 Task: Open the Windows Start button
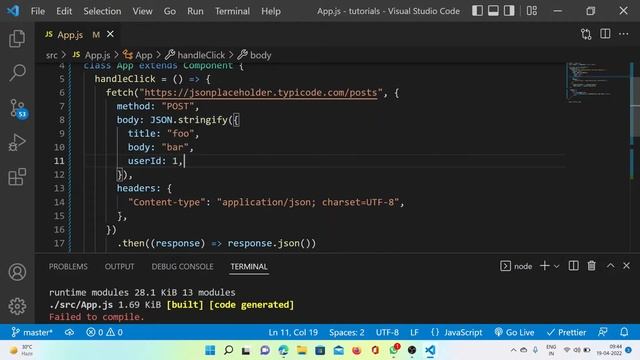(210, 350)
